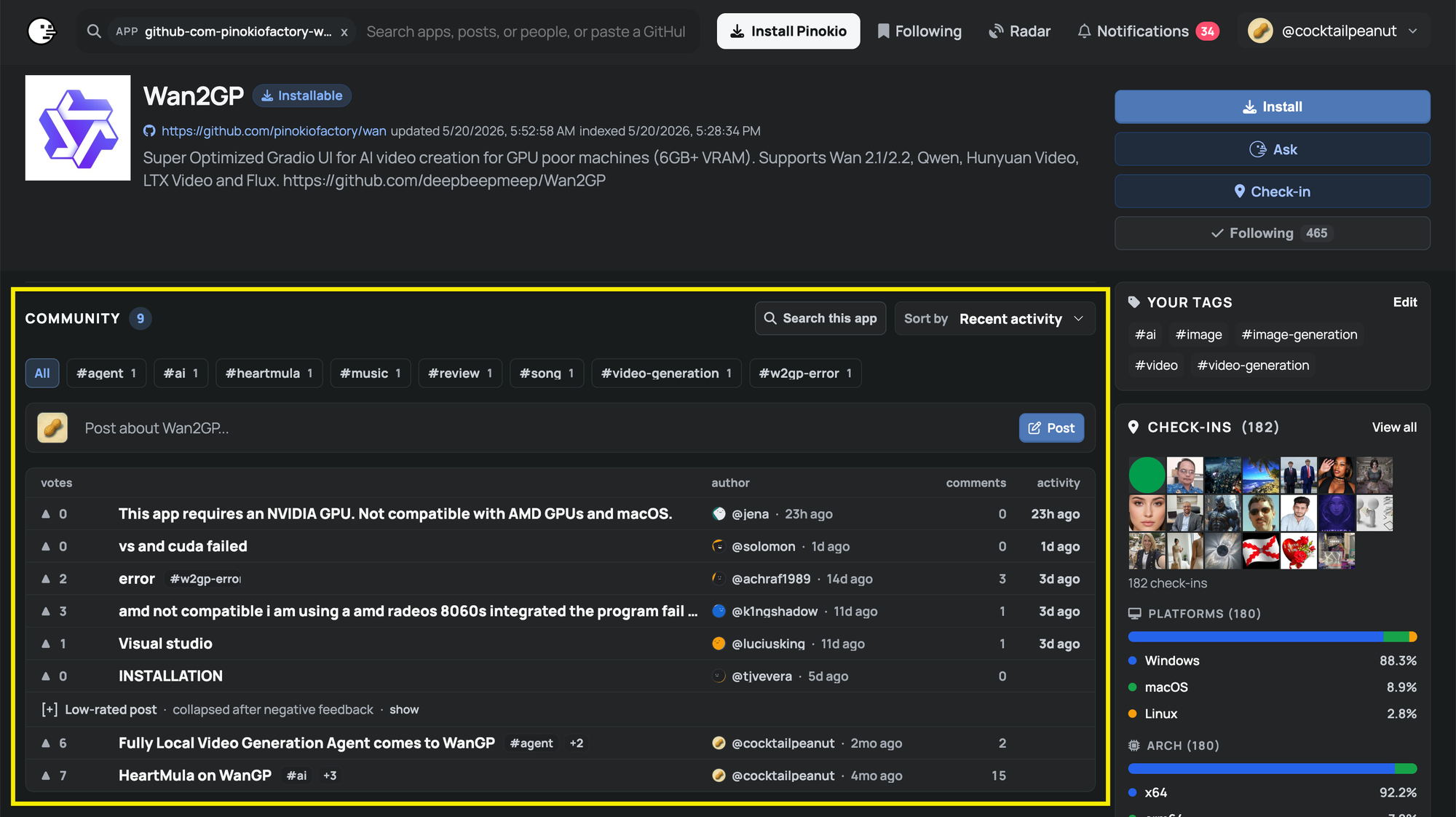Upvote the 'HeartMula on WanGP' post
The image size is (1456, 817).
click(x=46, y=776)
